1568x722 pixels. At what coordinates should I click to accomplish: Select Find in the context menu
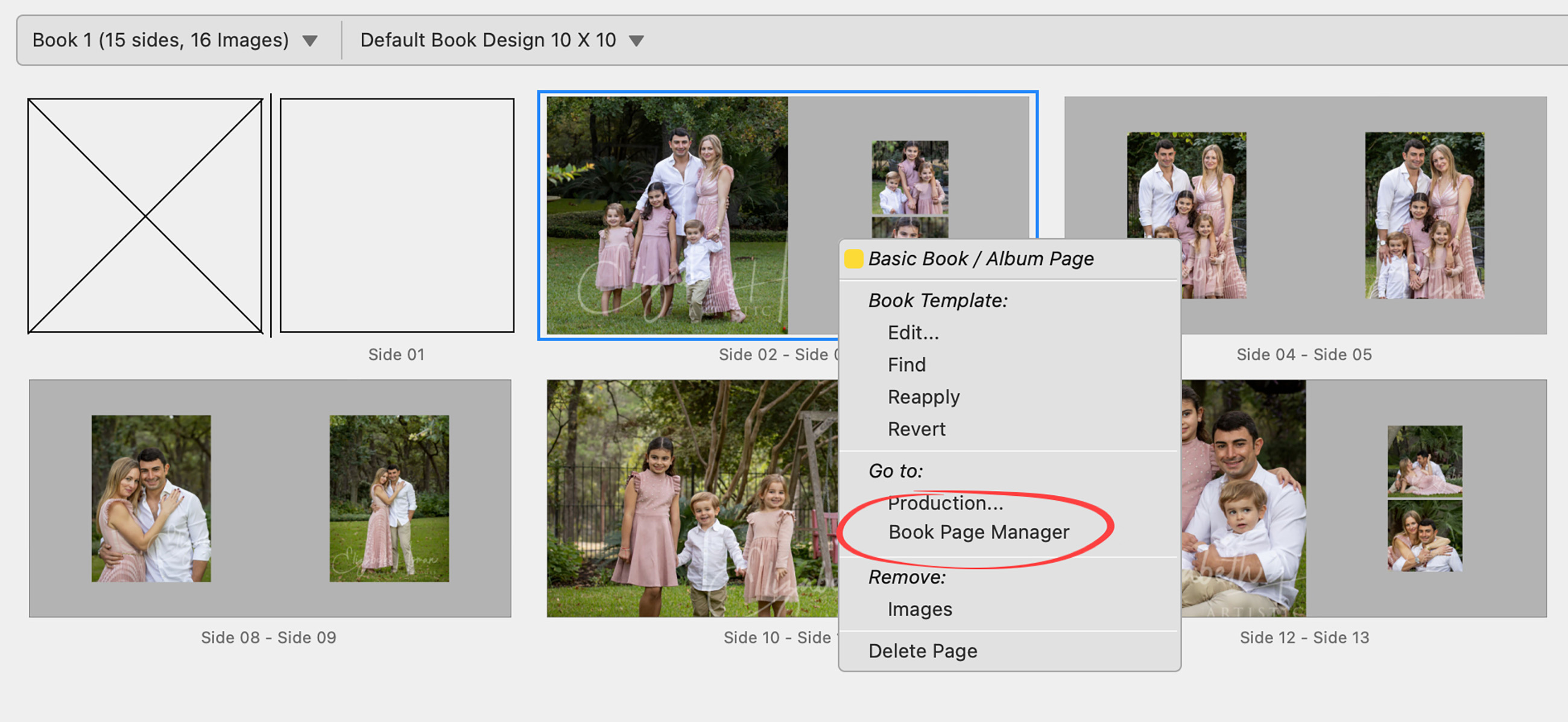point(906,365)
